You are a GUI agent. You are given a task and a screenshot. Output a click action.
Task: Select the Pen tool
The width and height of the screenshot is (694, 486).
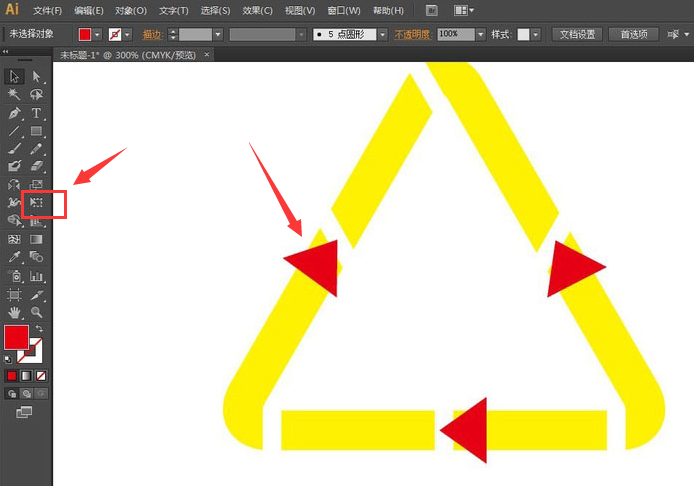[x=14, y=113]
